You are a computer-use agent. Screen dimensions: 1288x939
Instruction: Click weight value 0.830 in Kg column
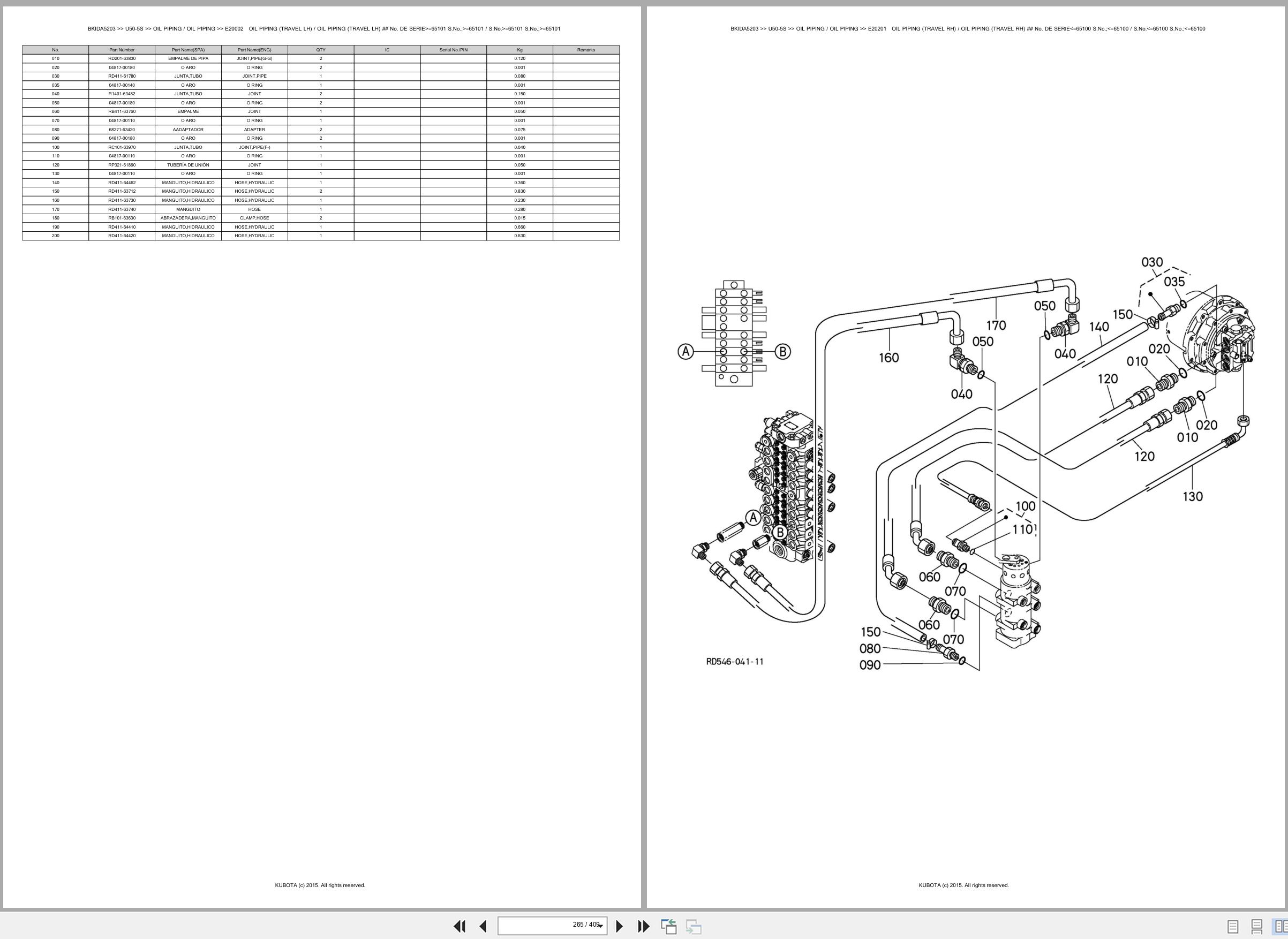click(x=519, y=191)
